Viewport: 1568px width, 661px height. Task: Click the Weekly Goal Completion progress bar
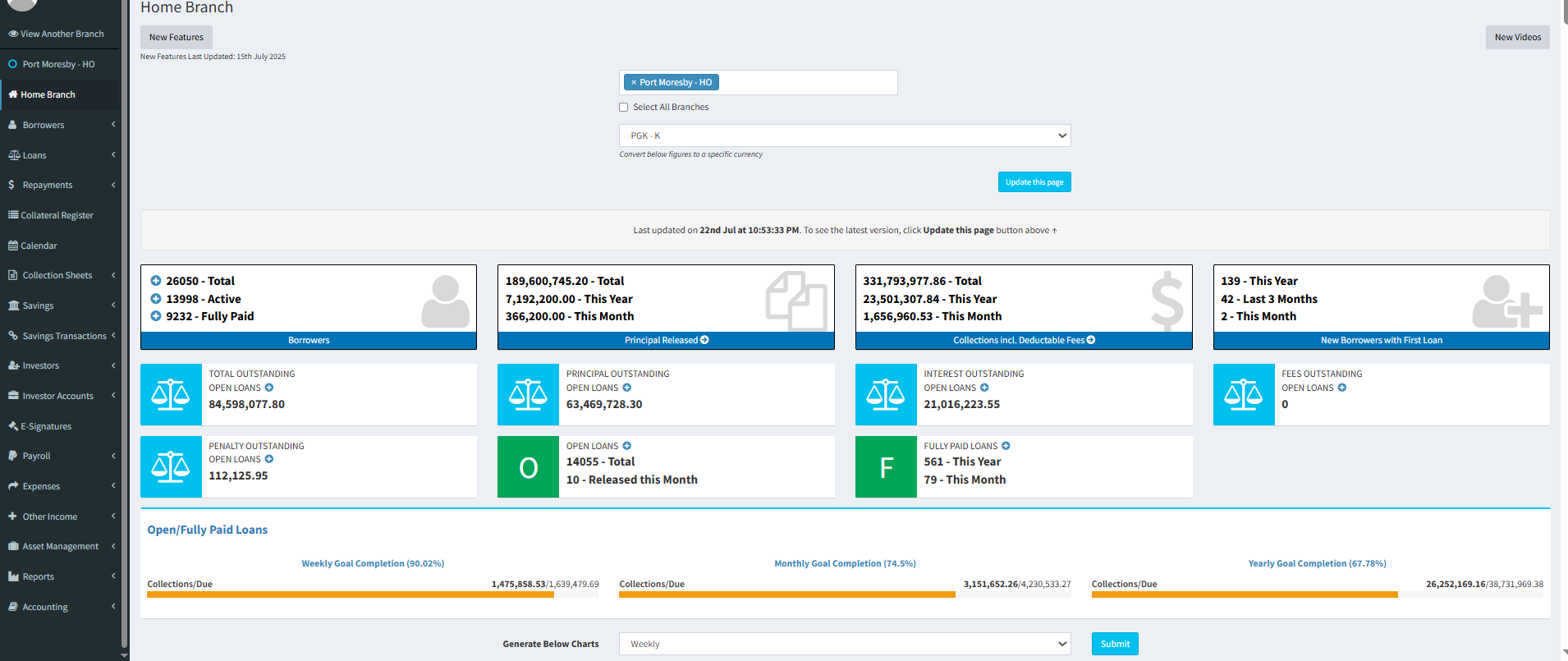(x=372, y=594)
